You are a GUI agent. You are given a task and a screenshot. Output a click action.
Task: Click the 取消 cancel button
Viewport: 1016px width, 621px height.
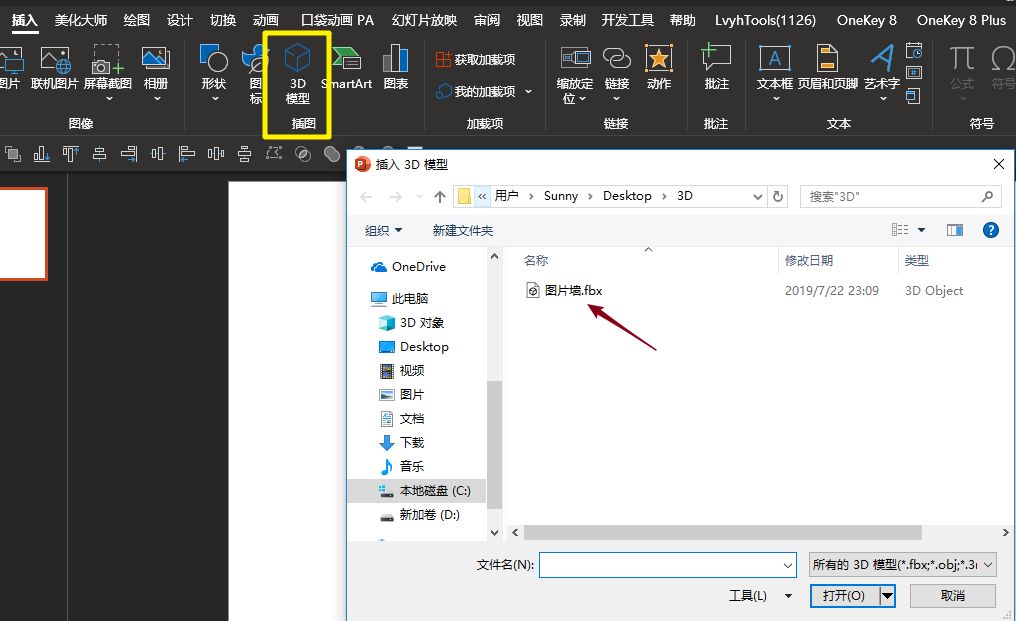pos(952,595)
